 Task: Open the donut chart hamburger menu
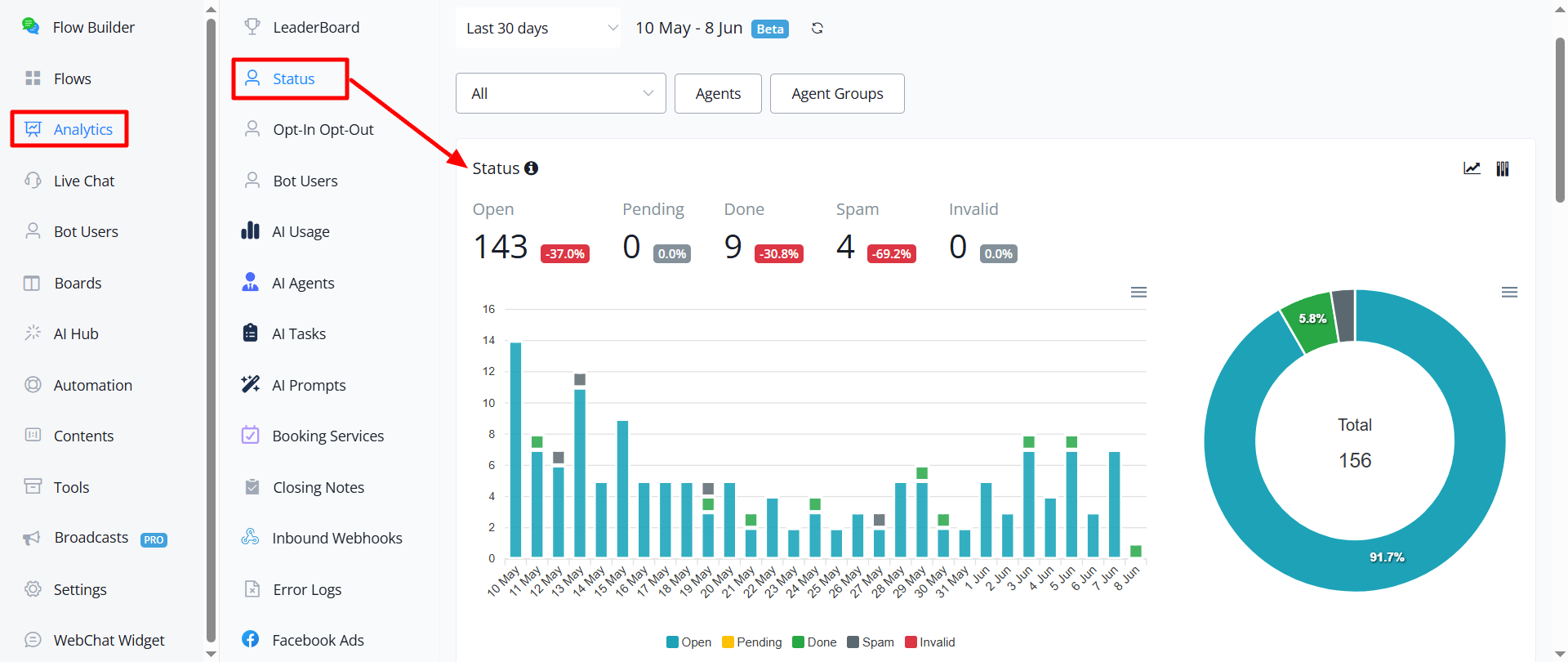click(x=1509, y=293)
